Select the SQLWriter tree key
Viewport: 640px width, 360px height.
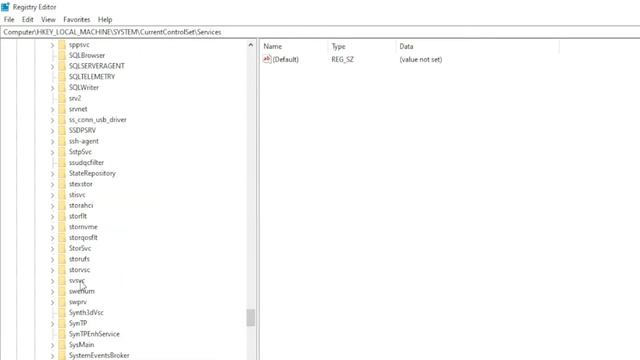click(x=84, y=88)
